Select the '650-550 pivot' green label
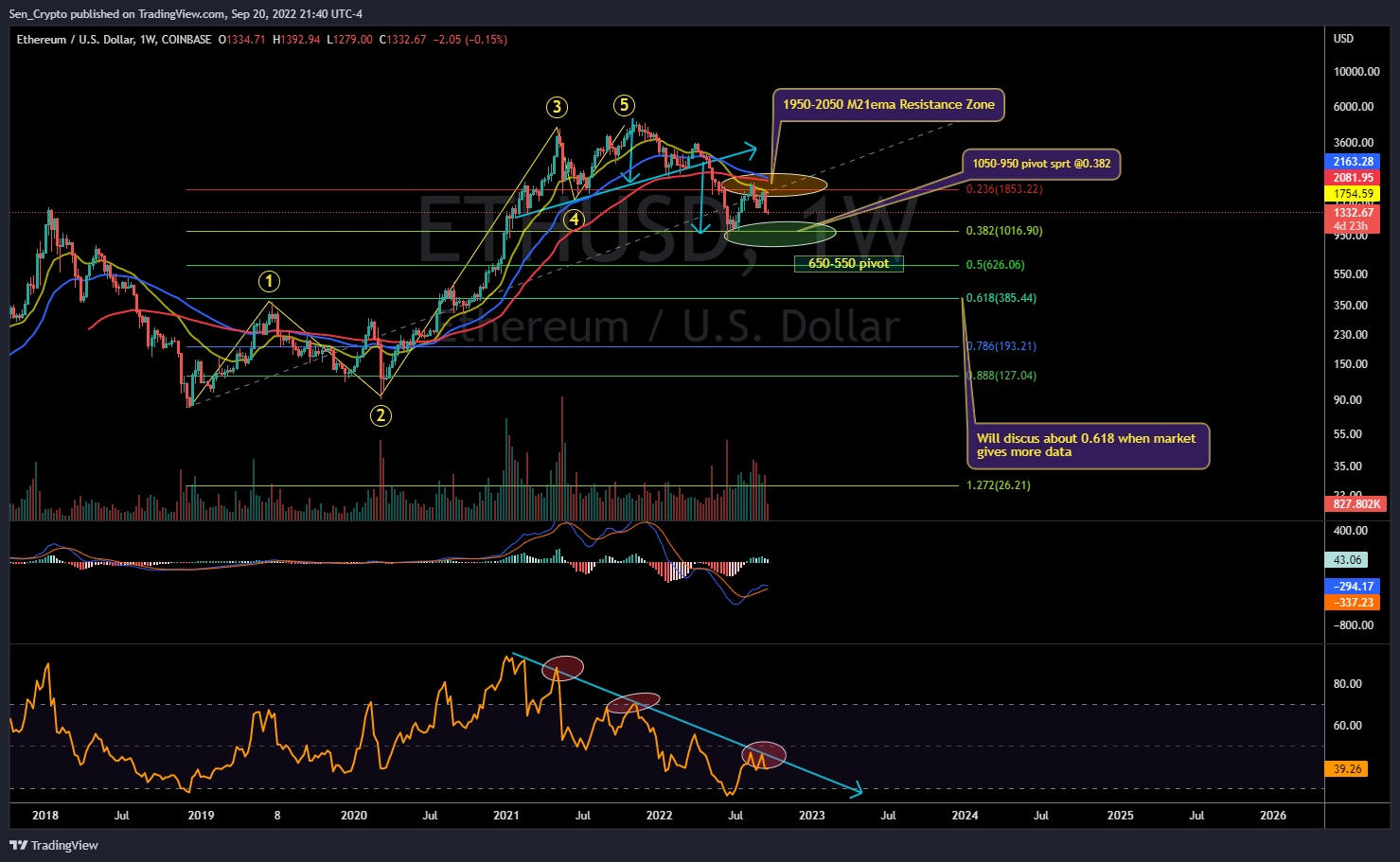Image resolution: width=1400 pixels, height=862 pixels. (849, 264)
